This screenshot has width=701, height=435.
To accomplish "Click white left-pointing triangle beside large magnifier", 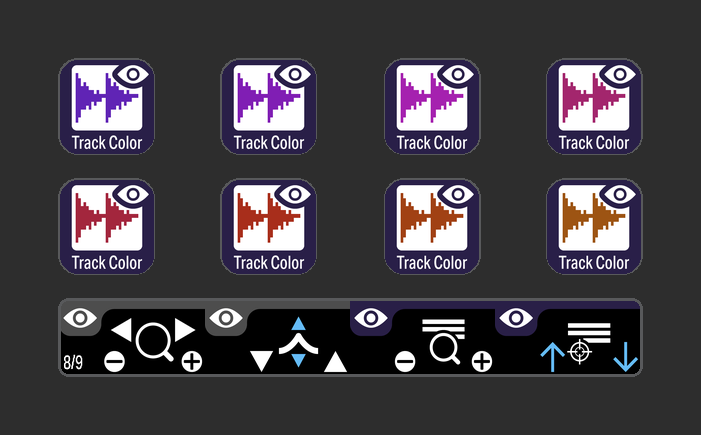I will coord(121,330).
